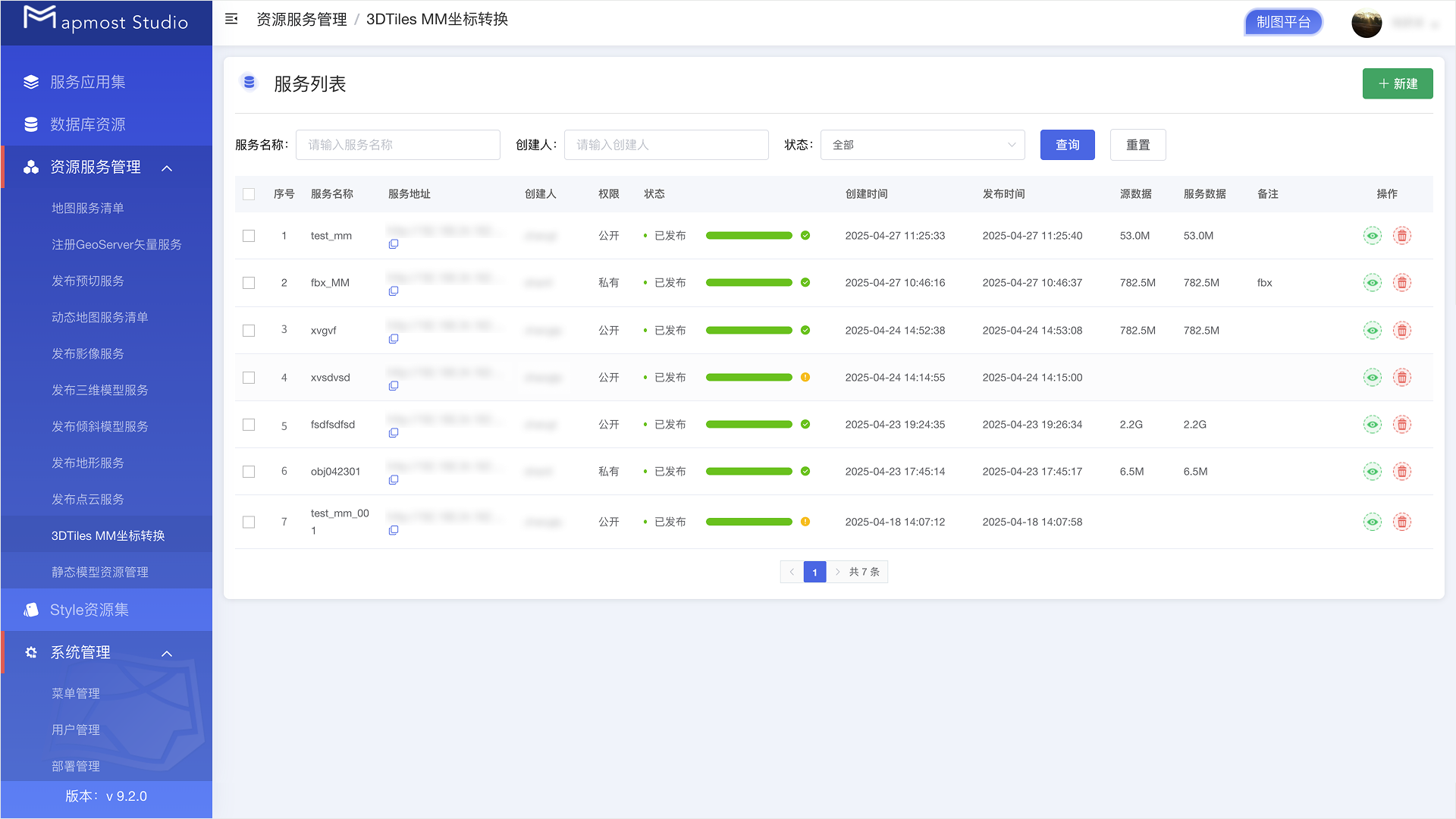The width and height of the screenshot is (1456, 819).
Task: Delete the fbx_MM service
Action: click(x=1402, y=283)
